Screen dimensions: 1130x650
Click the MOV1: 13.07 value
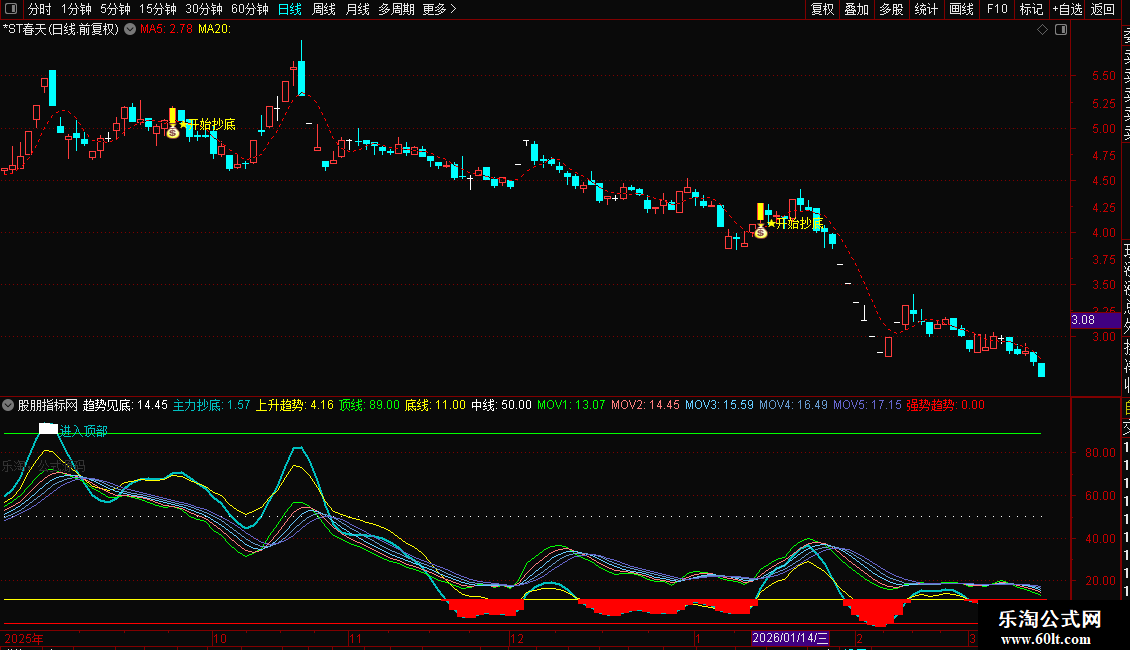[x=571, y=405]
